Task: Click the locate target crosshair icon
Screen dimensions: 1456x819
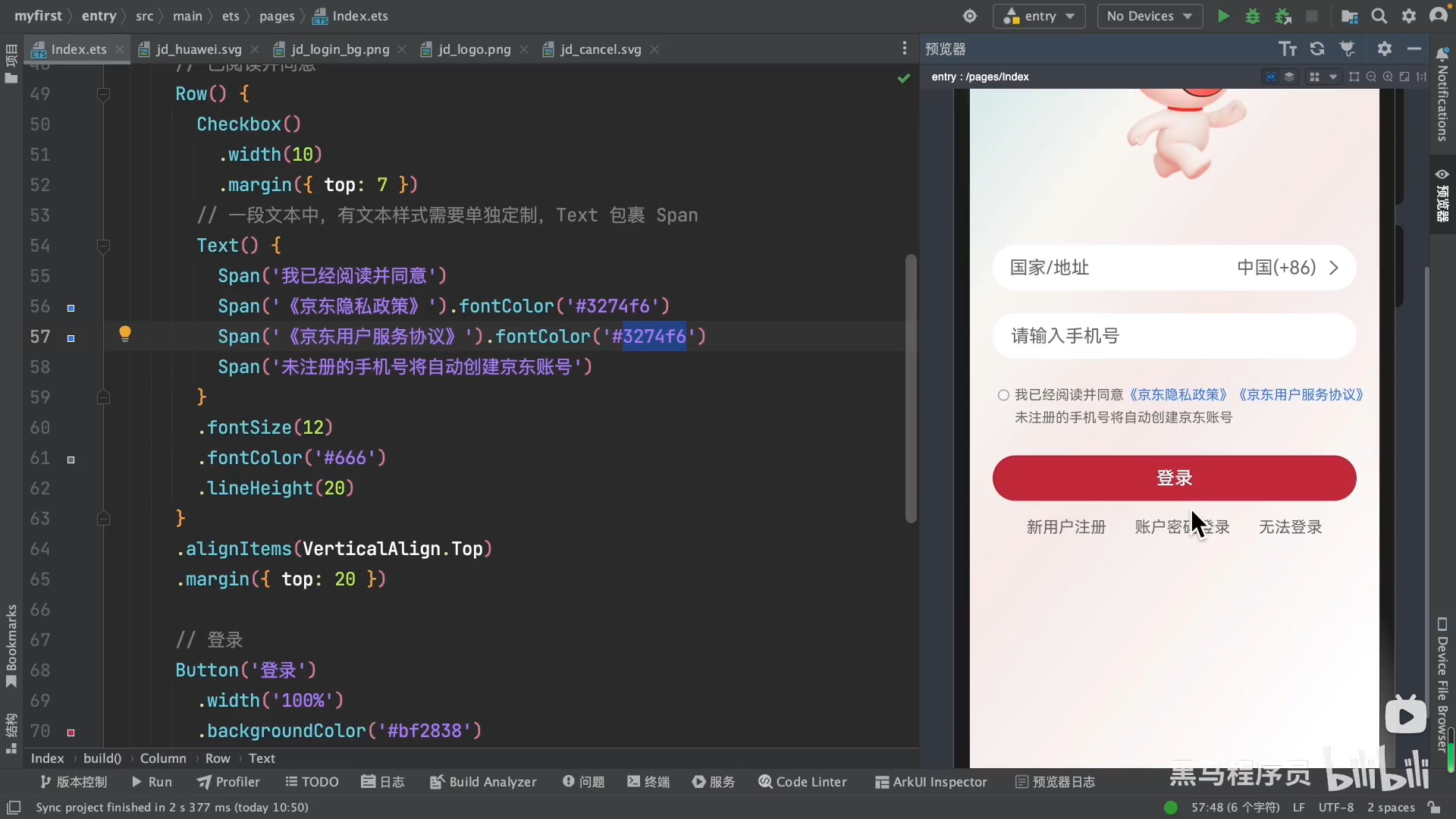Action: [x=970, y=16]
